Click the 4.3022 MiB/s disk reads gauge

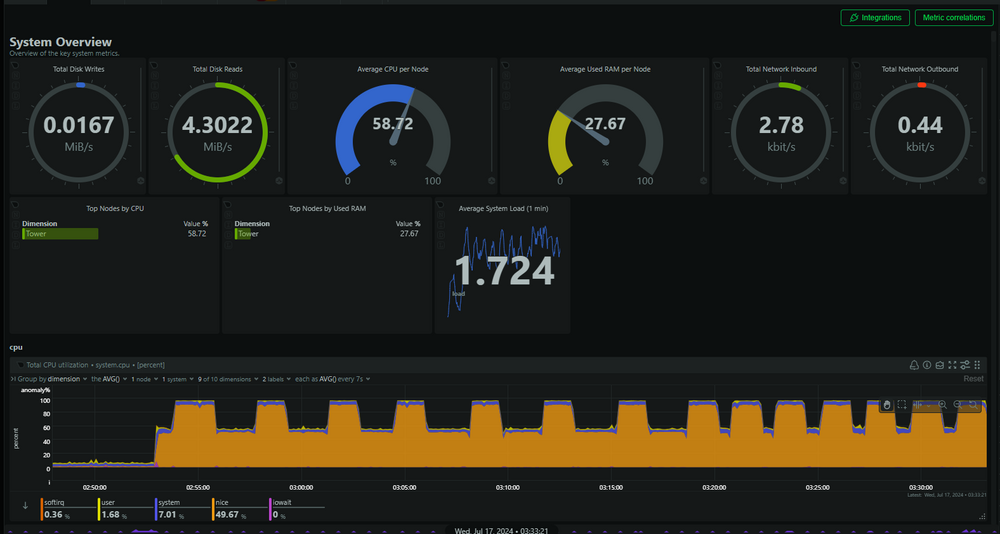217,131
